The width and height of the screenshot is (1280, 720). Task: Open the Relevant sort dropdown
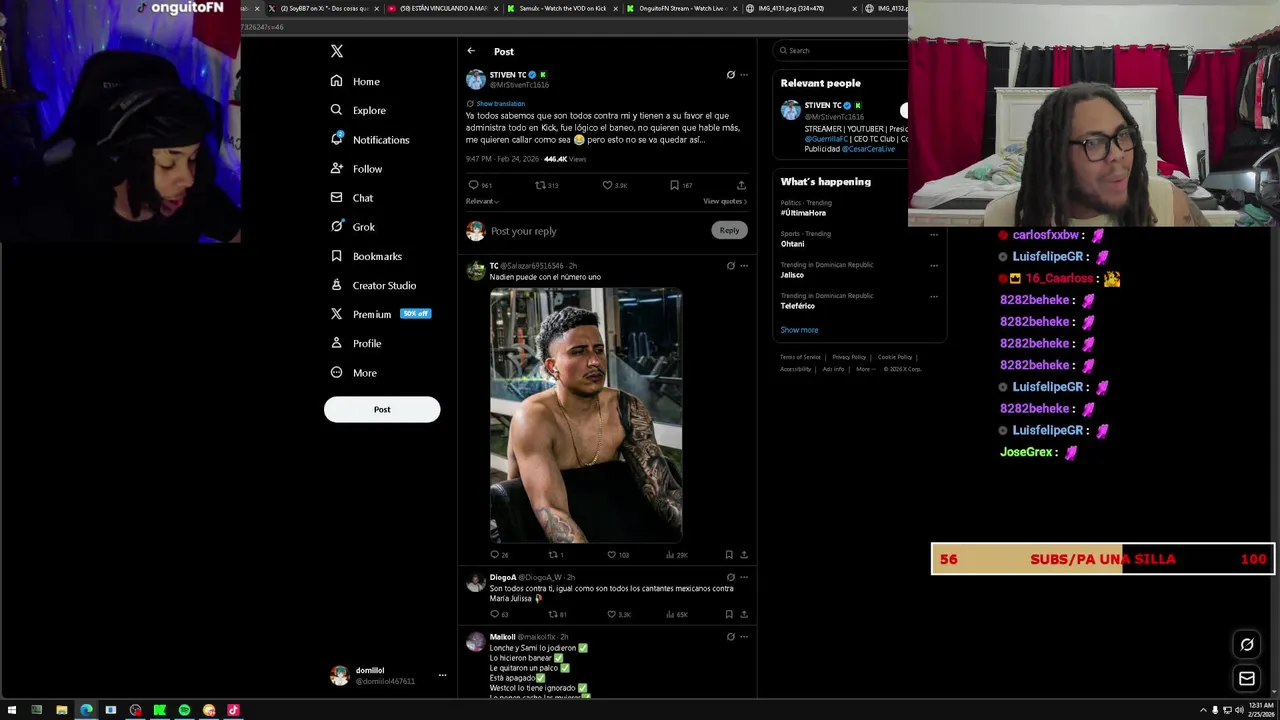point(482,201)
